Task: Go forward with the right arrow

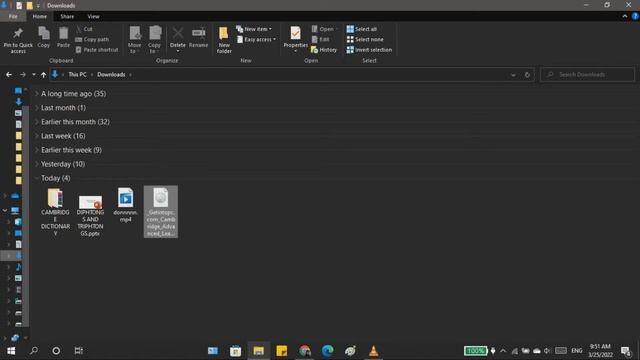Action: (x=22, y=75)
